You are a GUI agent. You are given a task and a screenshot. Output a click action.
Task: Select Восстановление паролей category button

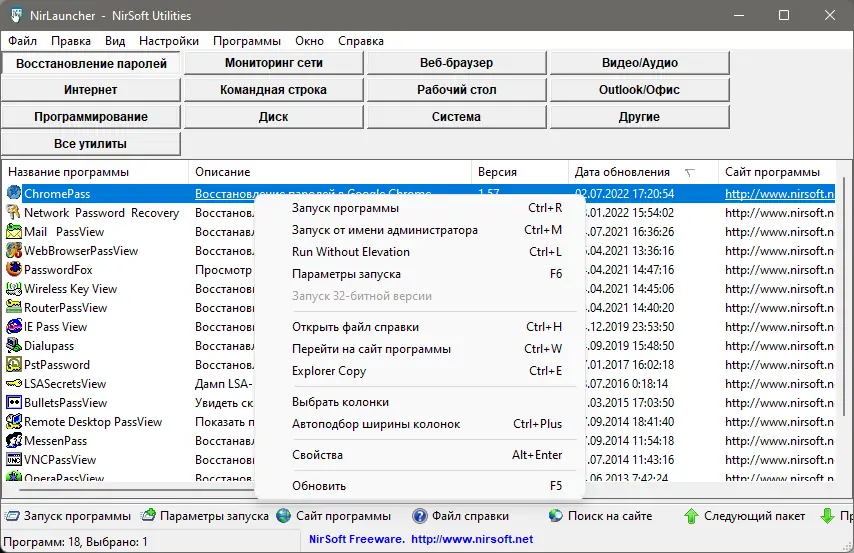91,63
